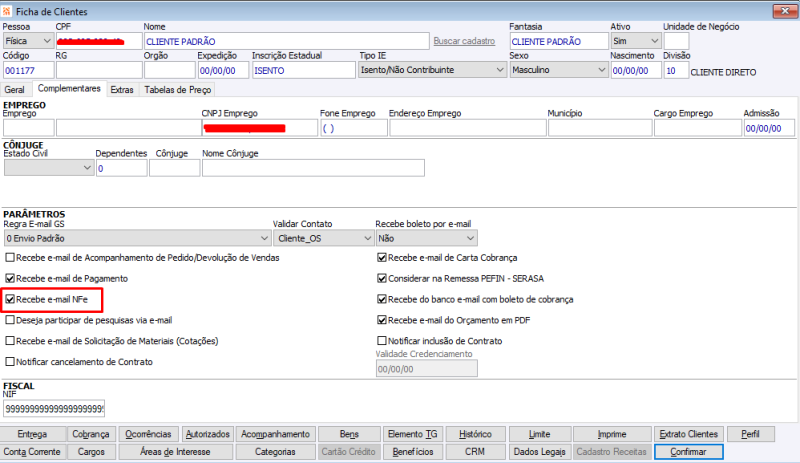Enable Deseja participar de pesquisas via e-mail
Image resolution: width=800 pixels, height=463 pixels.
click(10, 320)
